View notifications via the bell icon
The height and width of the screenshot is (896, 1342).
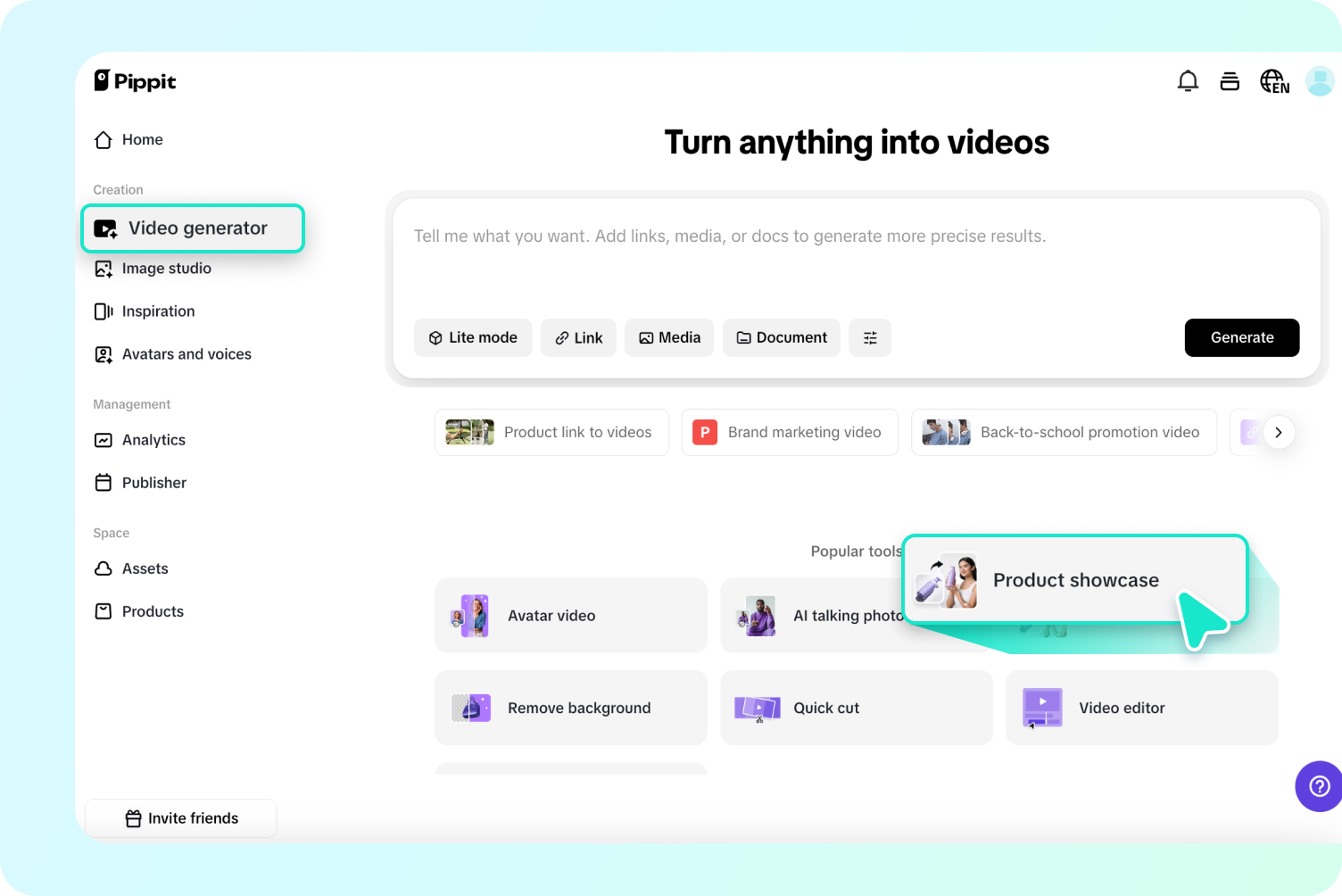[1188, 80]
